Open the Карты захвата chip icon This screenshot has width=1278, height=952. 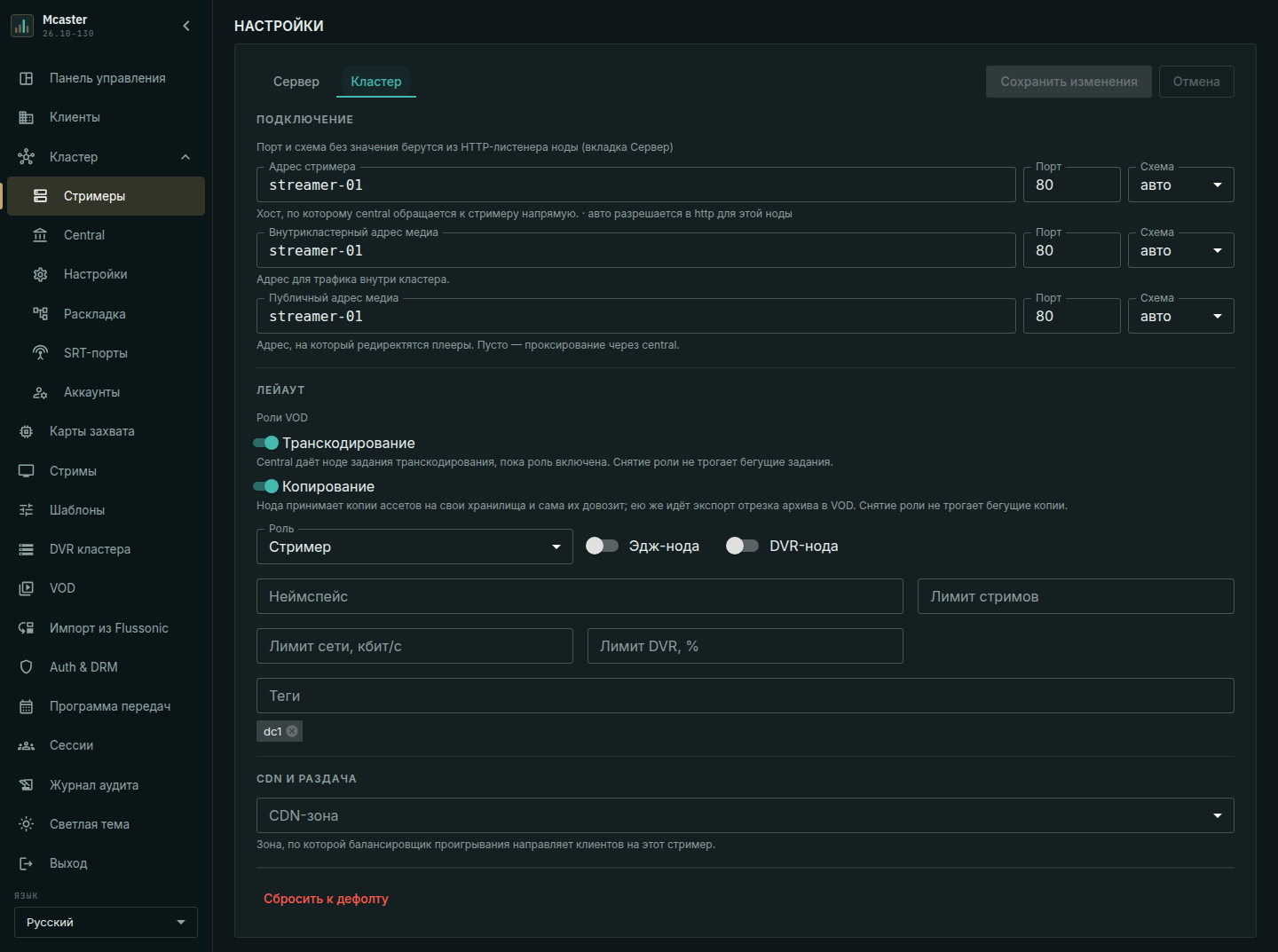tap(27, 431)
